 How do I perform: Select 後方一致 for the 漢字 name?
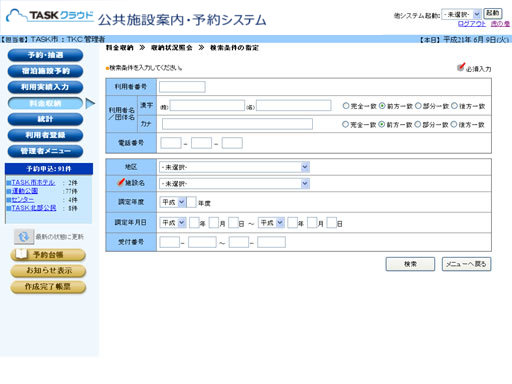[454, 106]
